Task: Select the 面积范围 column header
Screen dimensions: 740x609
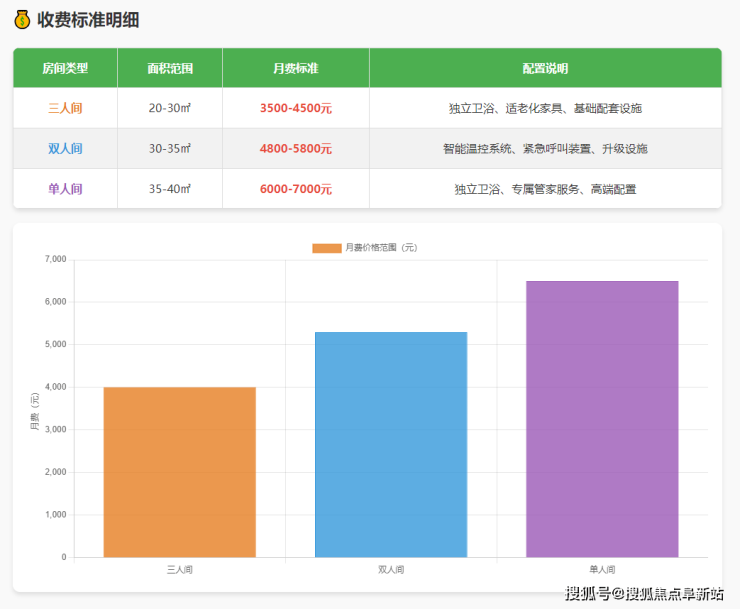Action: pyautogui.click(x=170, y=68)
